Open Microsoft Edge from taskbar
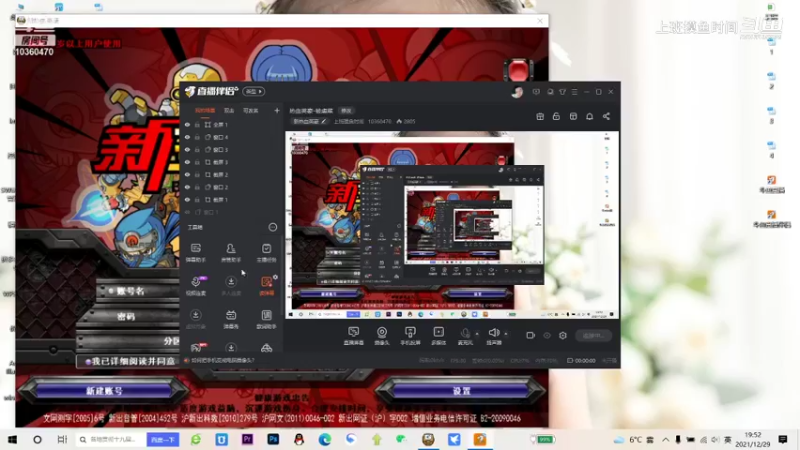Screen dimensions: 800x450 [x=325, y=439]
